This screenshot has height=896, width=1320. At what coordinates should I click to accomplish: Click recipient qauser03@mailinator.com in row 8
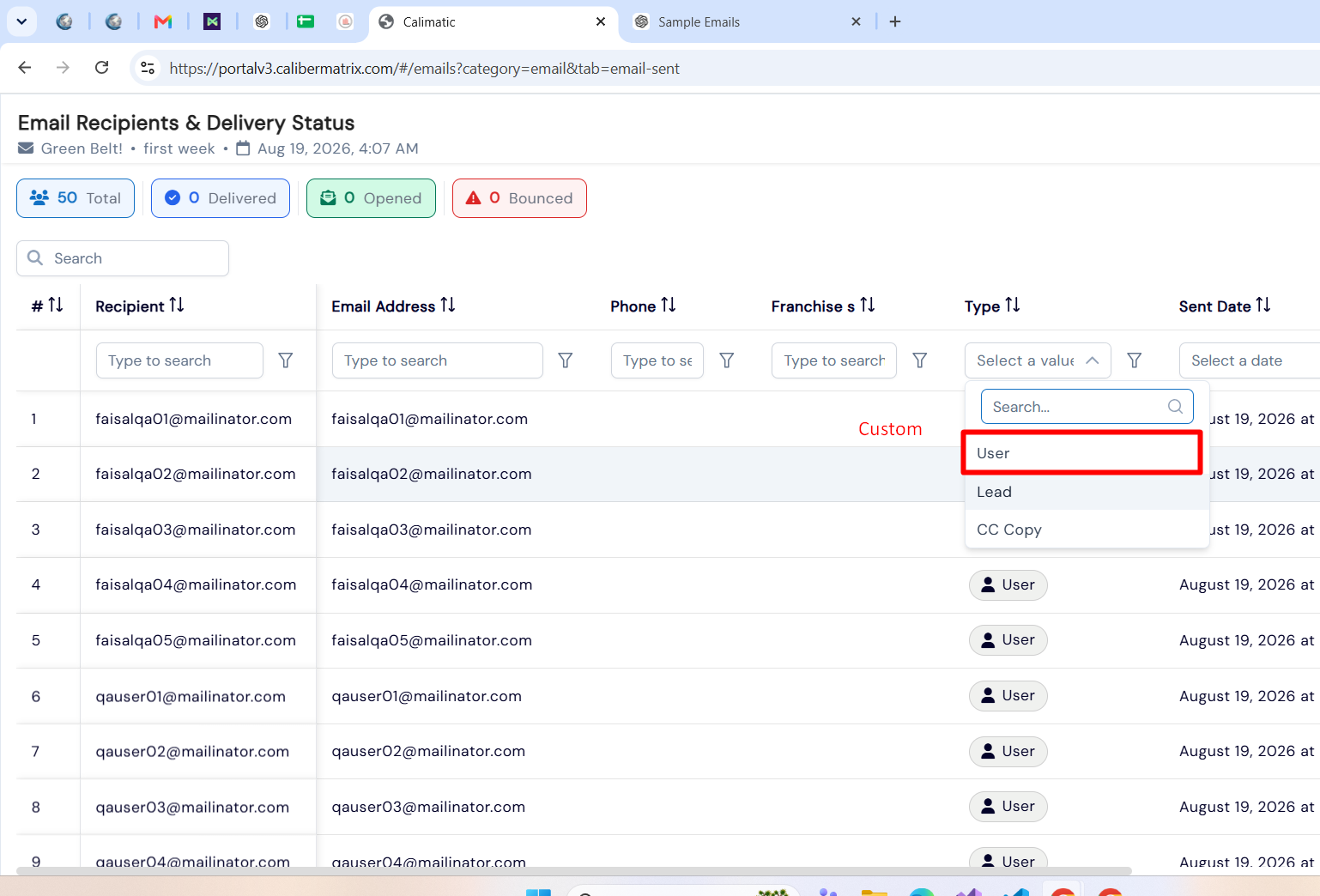[x=192, y=807]
